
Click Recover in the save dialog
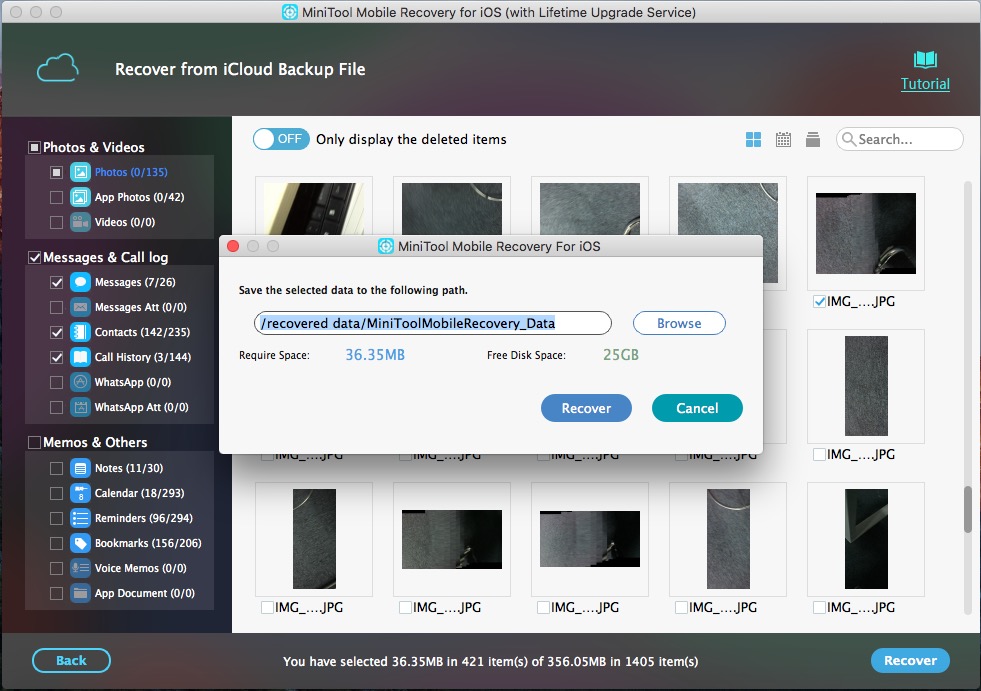[x=586, y=408]
